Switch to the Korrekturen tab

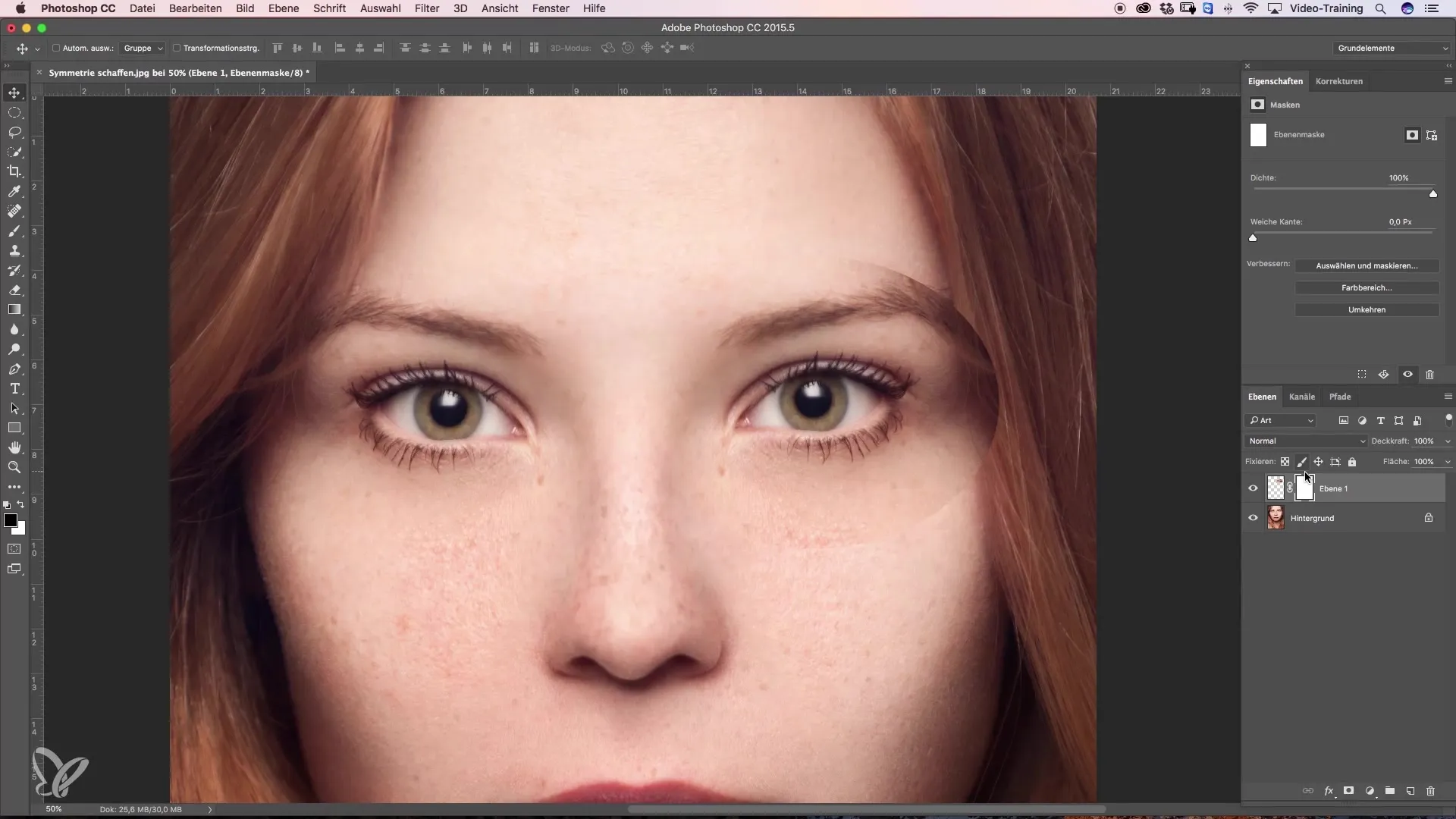[1338, 81]
